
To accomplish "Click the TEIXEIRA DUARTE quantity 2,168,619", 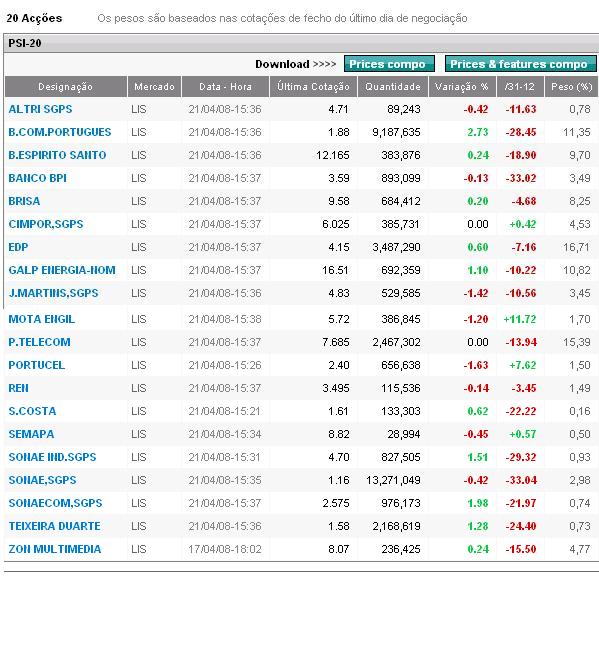I will click(x=396, y=526).
